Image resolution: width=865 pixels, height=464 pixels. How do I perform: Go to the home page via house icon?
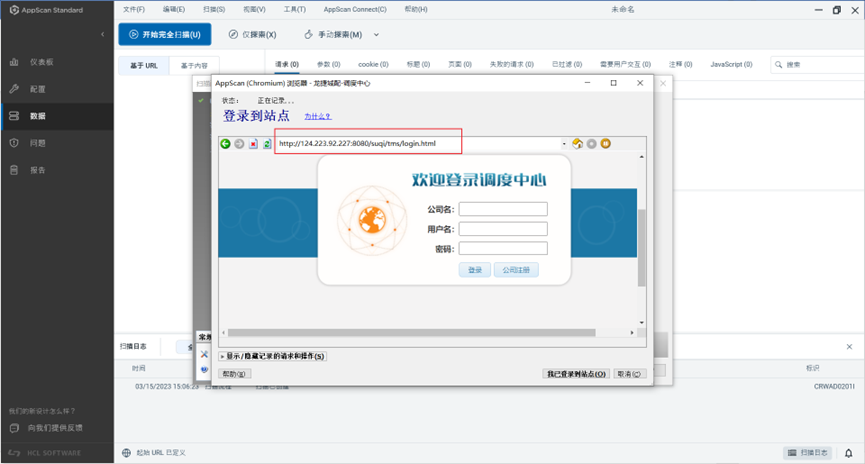[x=578, y=143]
